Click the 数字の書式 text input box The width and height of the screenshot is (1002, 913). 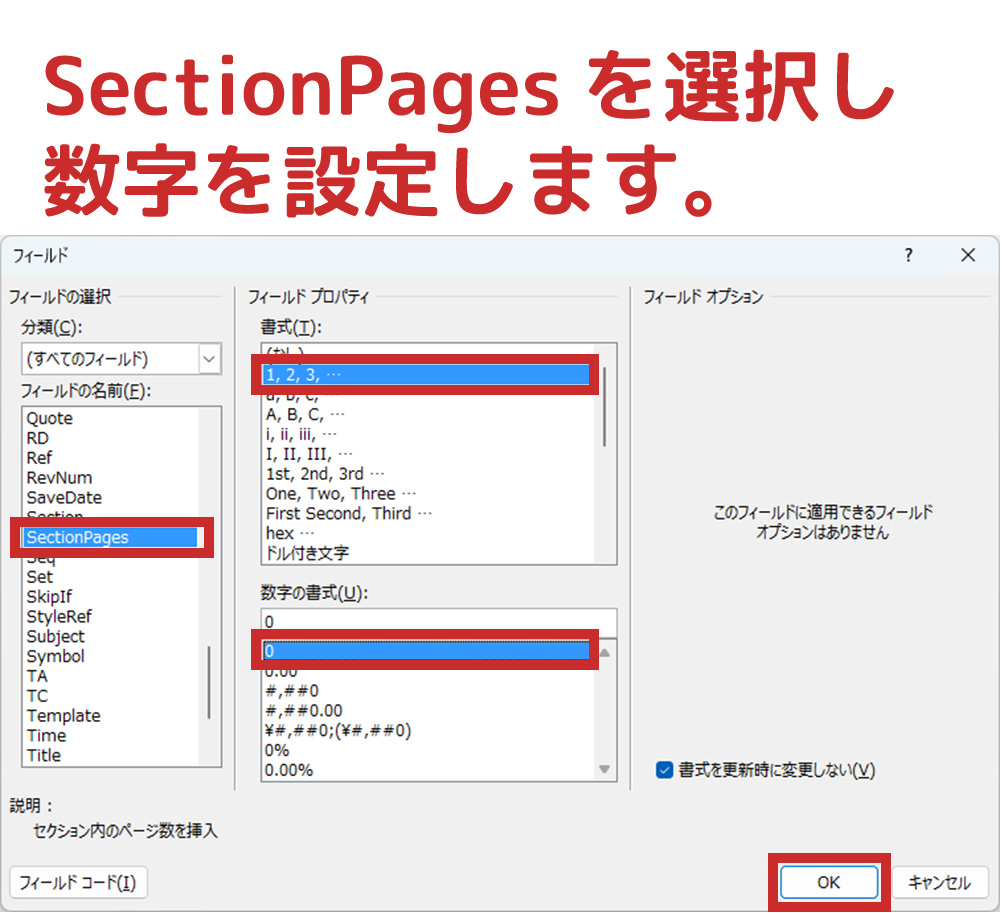coord(438,621)
